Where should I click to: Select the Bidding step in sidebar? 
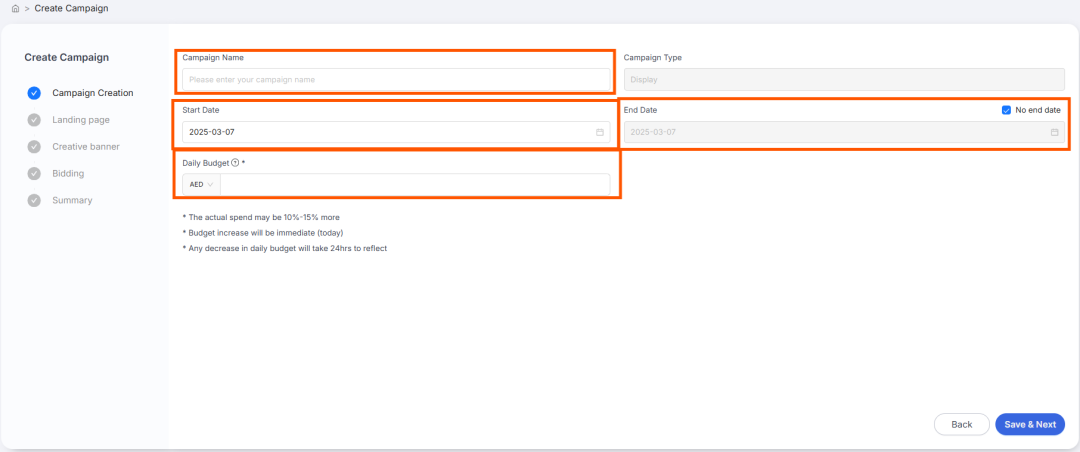click(68, 174)
